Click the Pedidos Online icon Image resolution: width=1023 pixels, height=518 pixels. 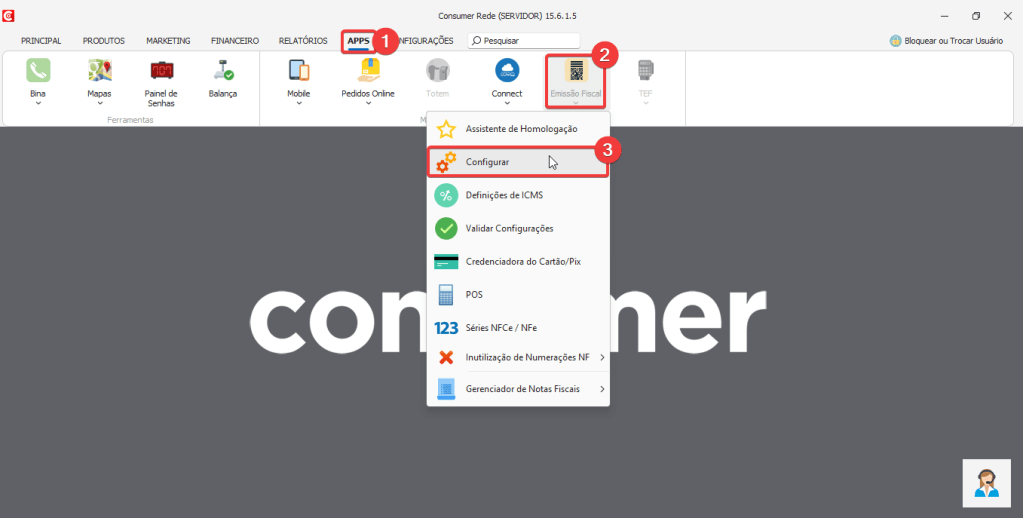(x=368, y=70)
